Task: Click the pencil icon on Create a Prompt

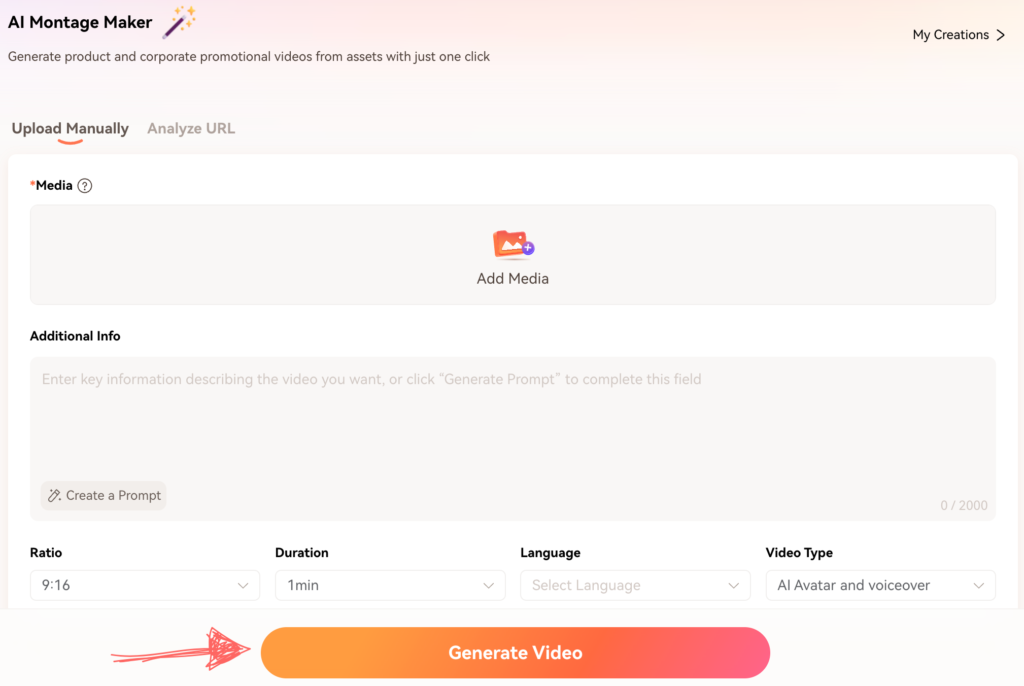Action: click(55, 496)
